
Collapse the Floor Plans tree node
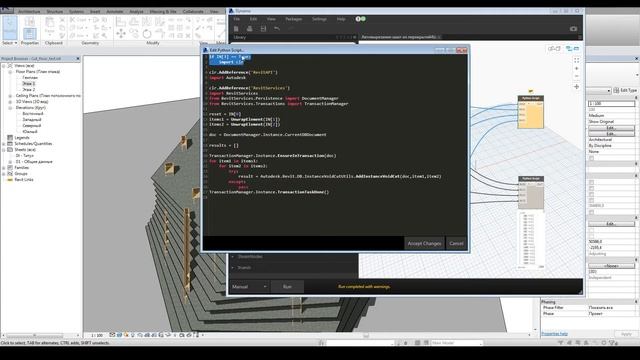pos(10,72)
